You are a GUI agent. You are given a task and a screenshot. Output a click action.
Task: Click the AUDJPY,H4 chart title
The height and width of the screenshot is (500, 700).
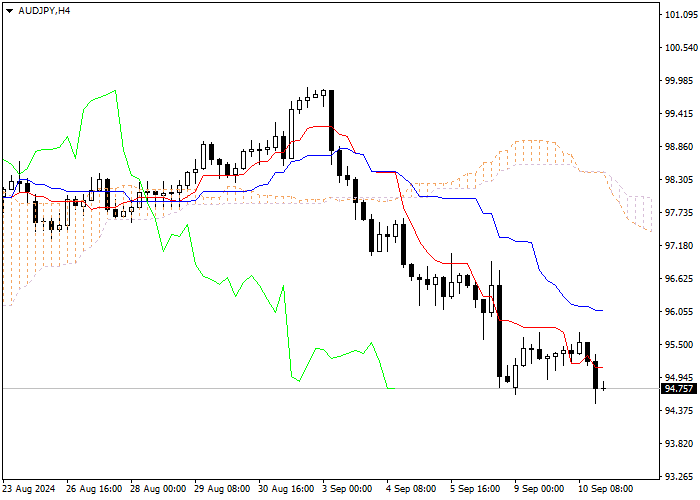click(x=44, y=11)
